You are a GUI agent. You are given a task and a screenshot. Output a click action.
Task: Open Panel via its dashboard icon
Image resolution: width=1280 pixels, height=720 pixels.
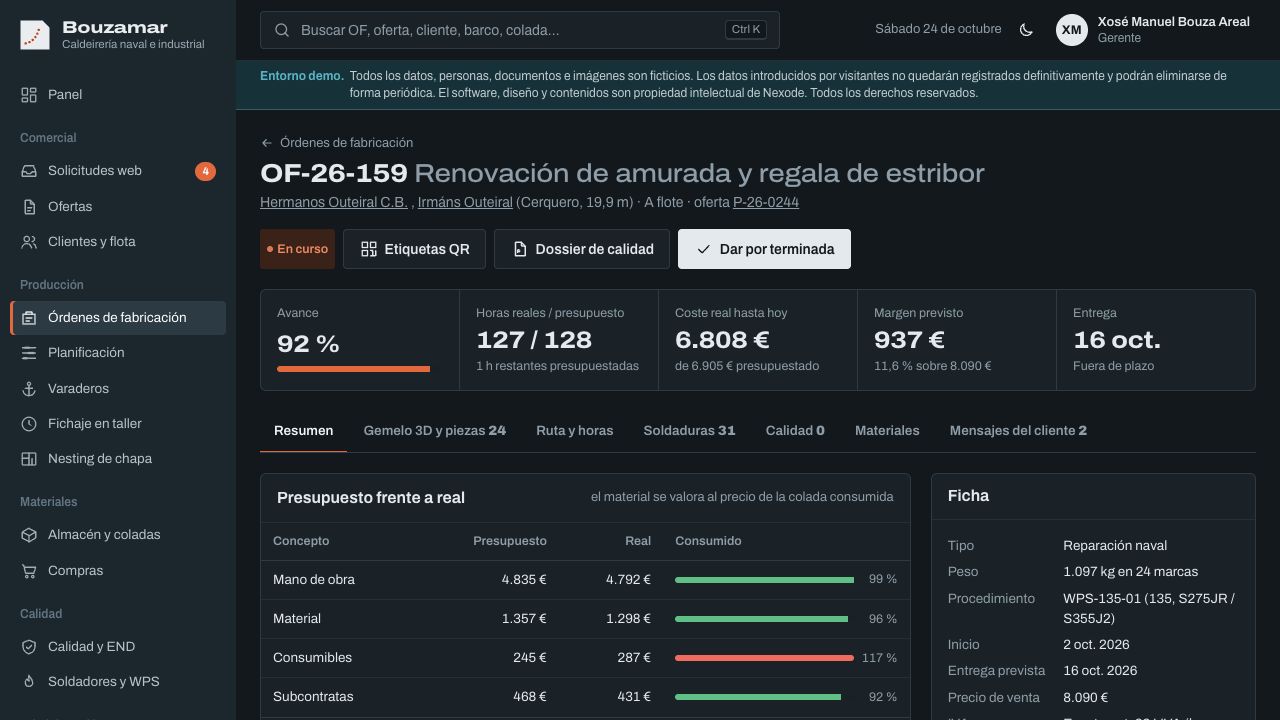click(x=29, y=94)
